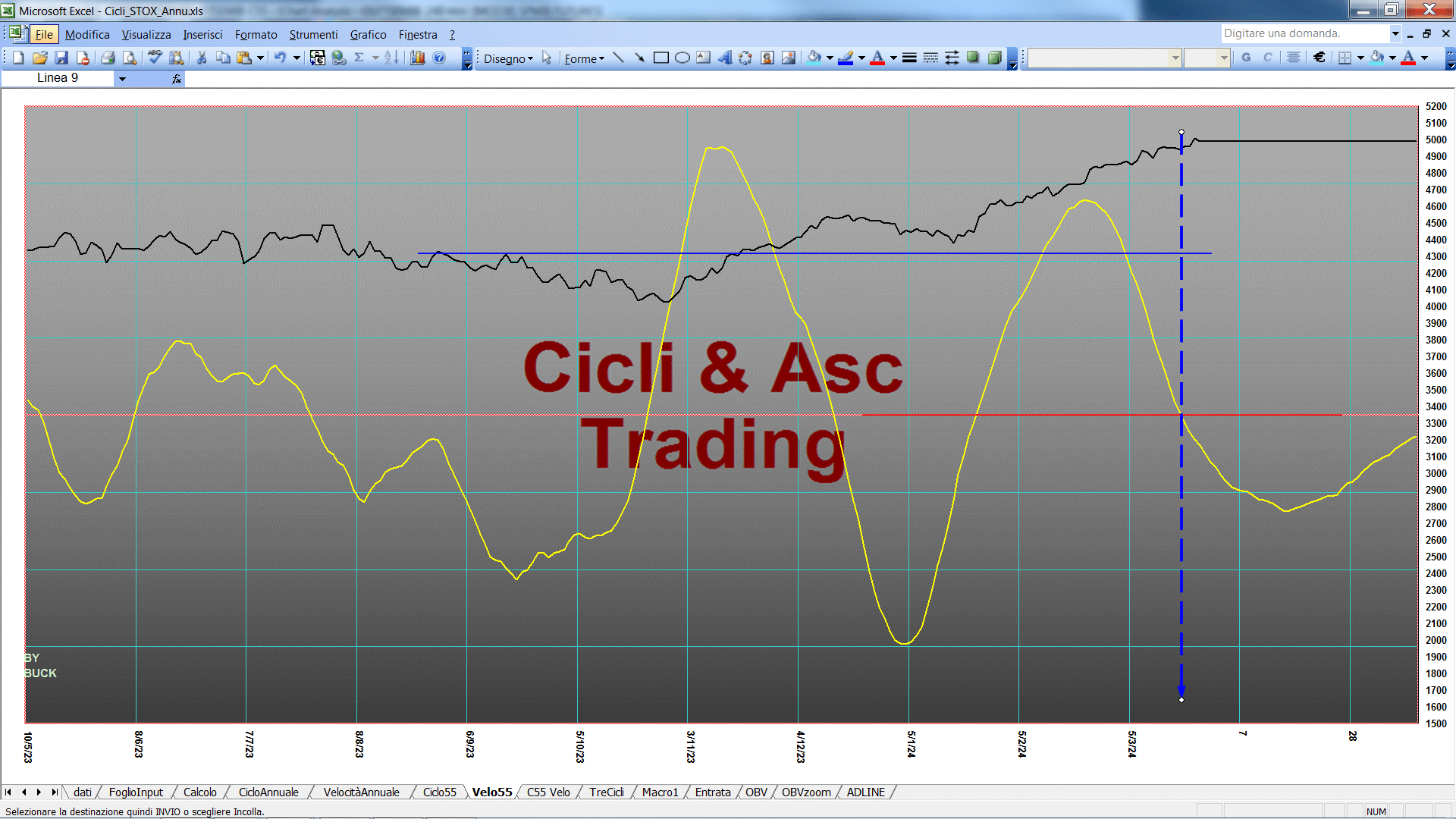Apply borders with Borders icon
1456x819 pixels.
point(1345,58)
